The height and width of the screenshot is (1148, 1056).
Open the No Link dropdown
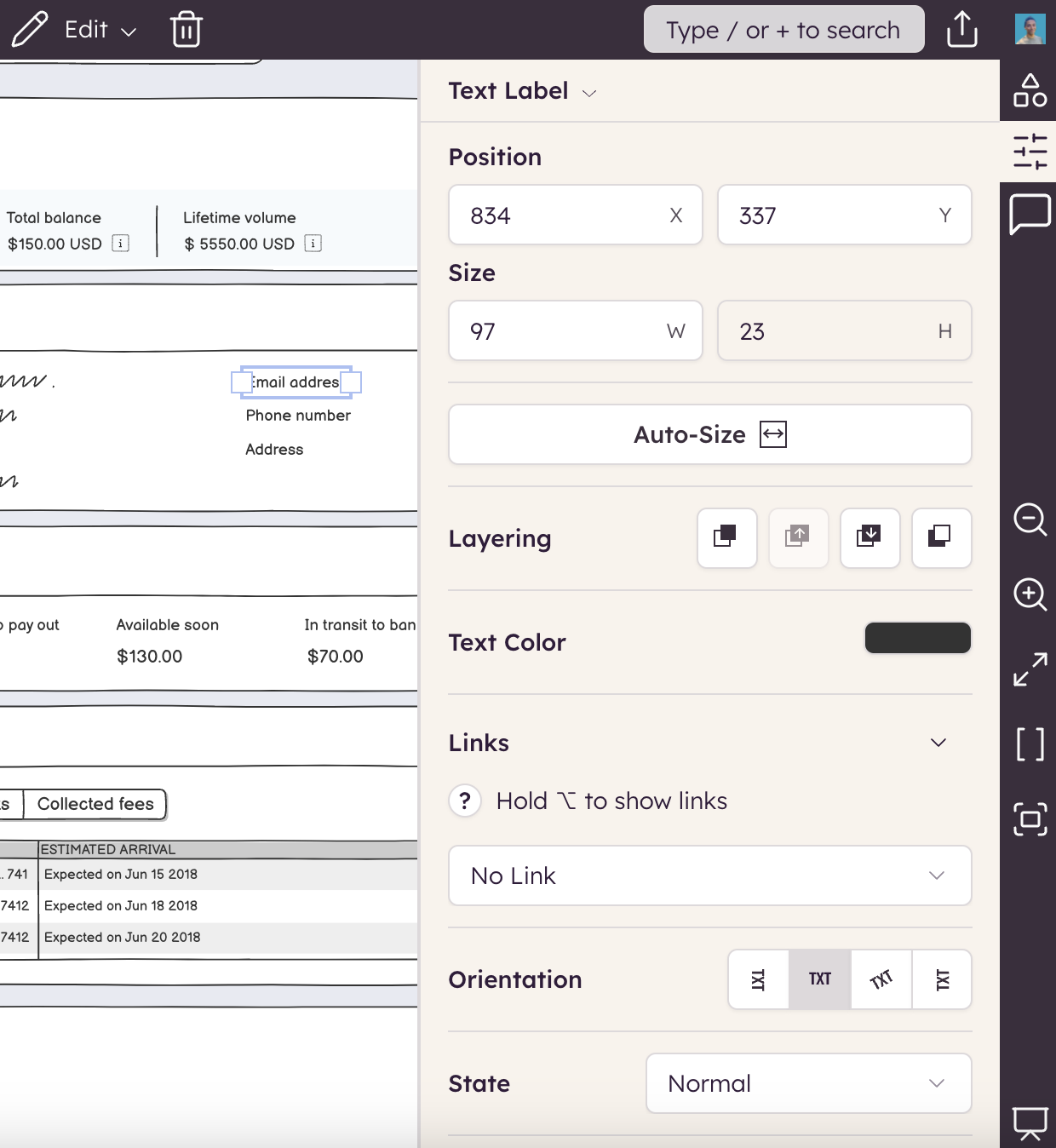click(709, 875)
